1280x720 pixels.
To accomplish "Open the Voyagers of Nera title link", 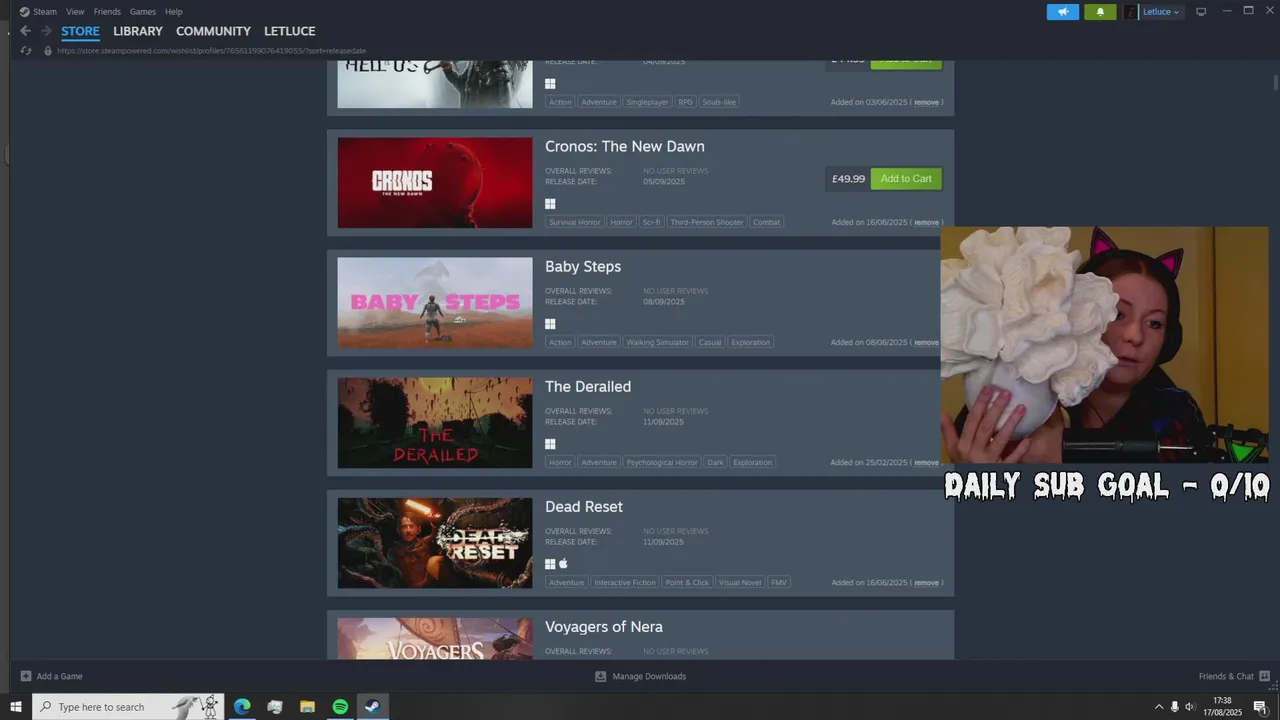I will click(x=604, y=627).
